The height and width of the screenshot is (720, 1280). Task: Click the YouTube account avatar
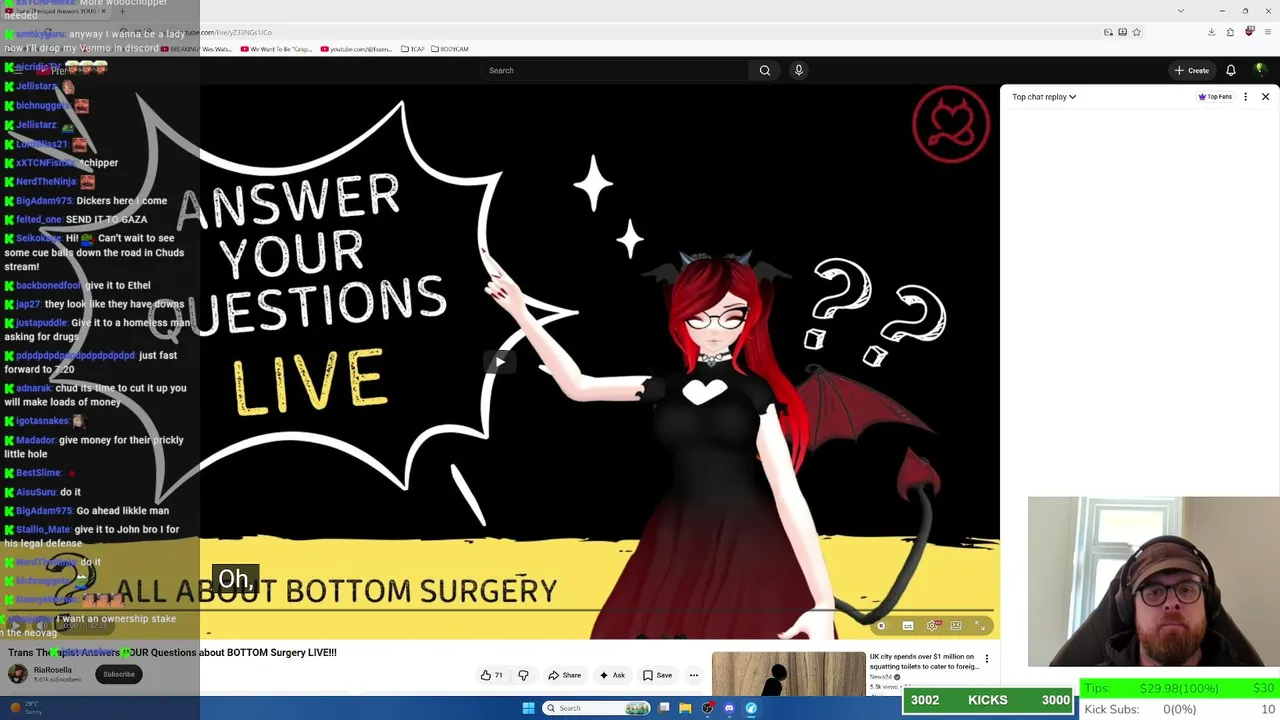point(1260,70)
